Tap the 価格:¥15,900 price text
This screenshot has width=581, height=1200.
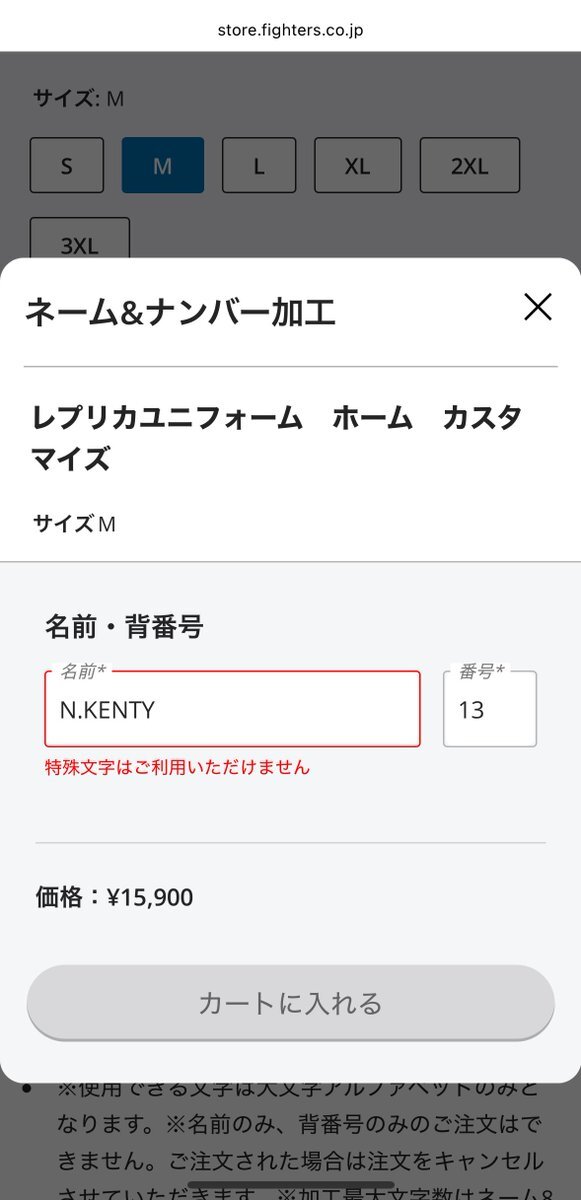click(115, 897)
